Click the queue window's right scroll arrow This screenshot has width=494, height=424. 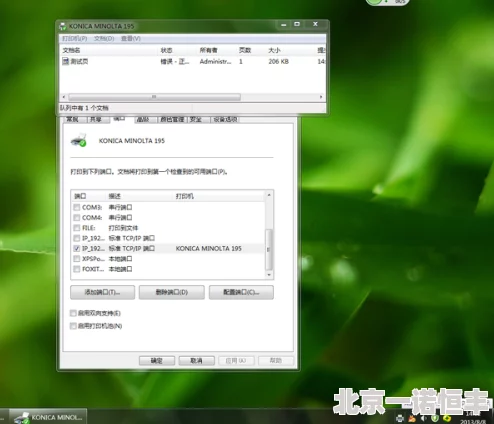321,97
